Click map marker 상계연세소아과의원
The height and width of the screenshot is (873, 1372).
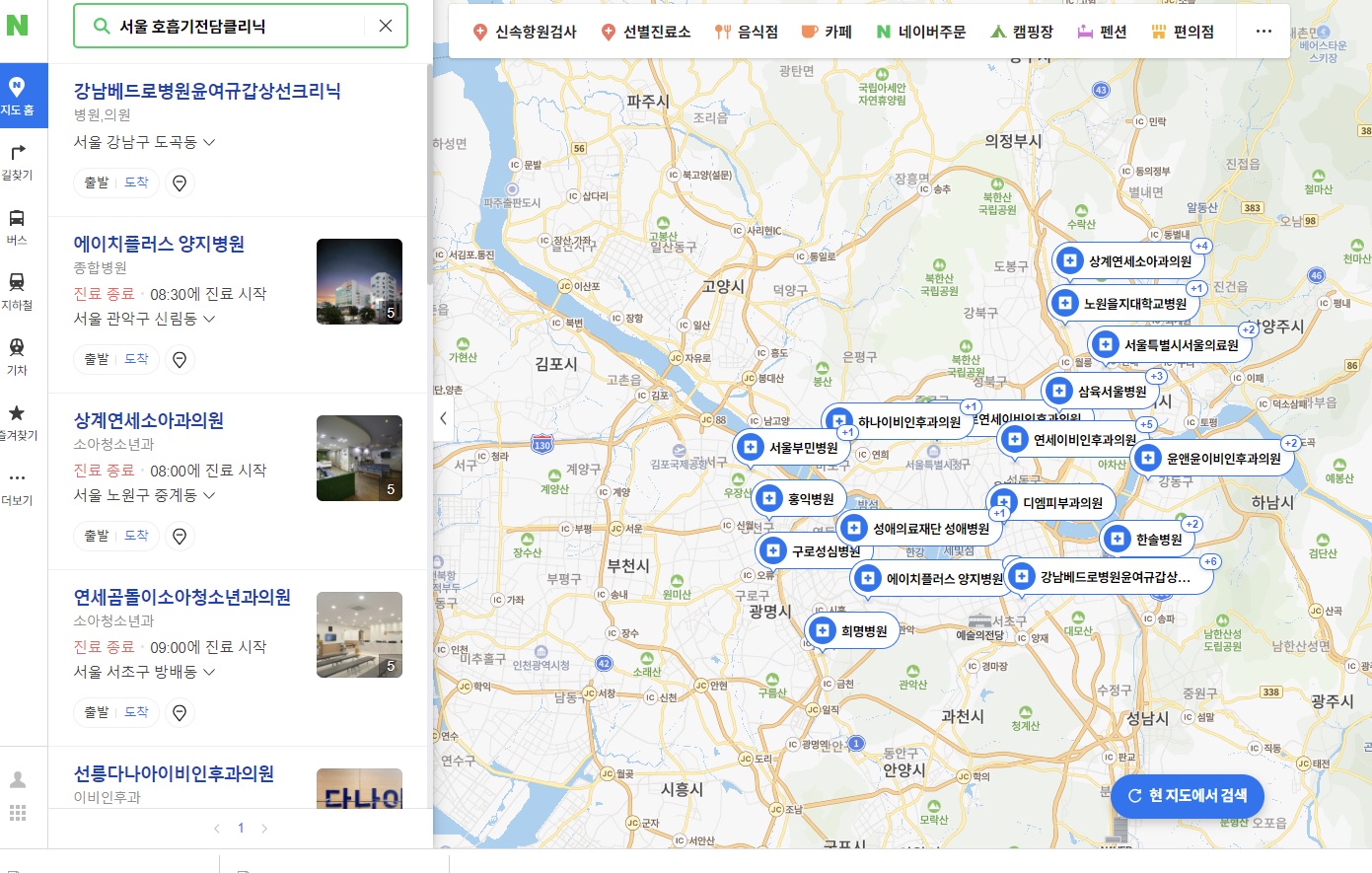(1129, 262)
